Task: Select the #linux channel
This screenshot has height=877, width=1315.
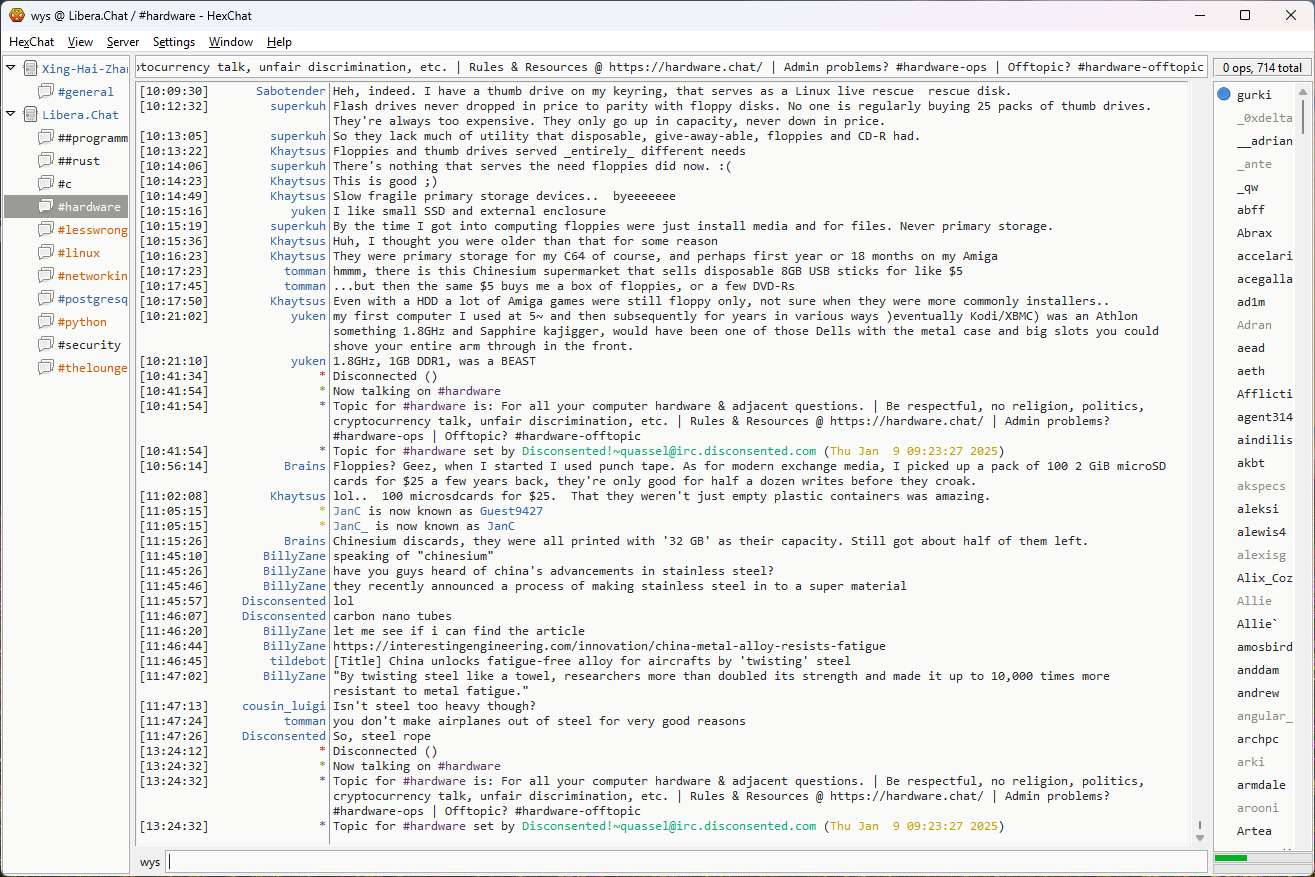Action: click(x=78, y=253)
